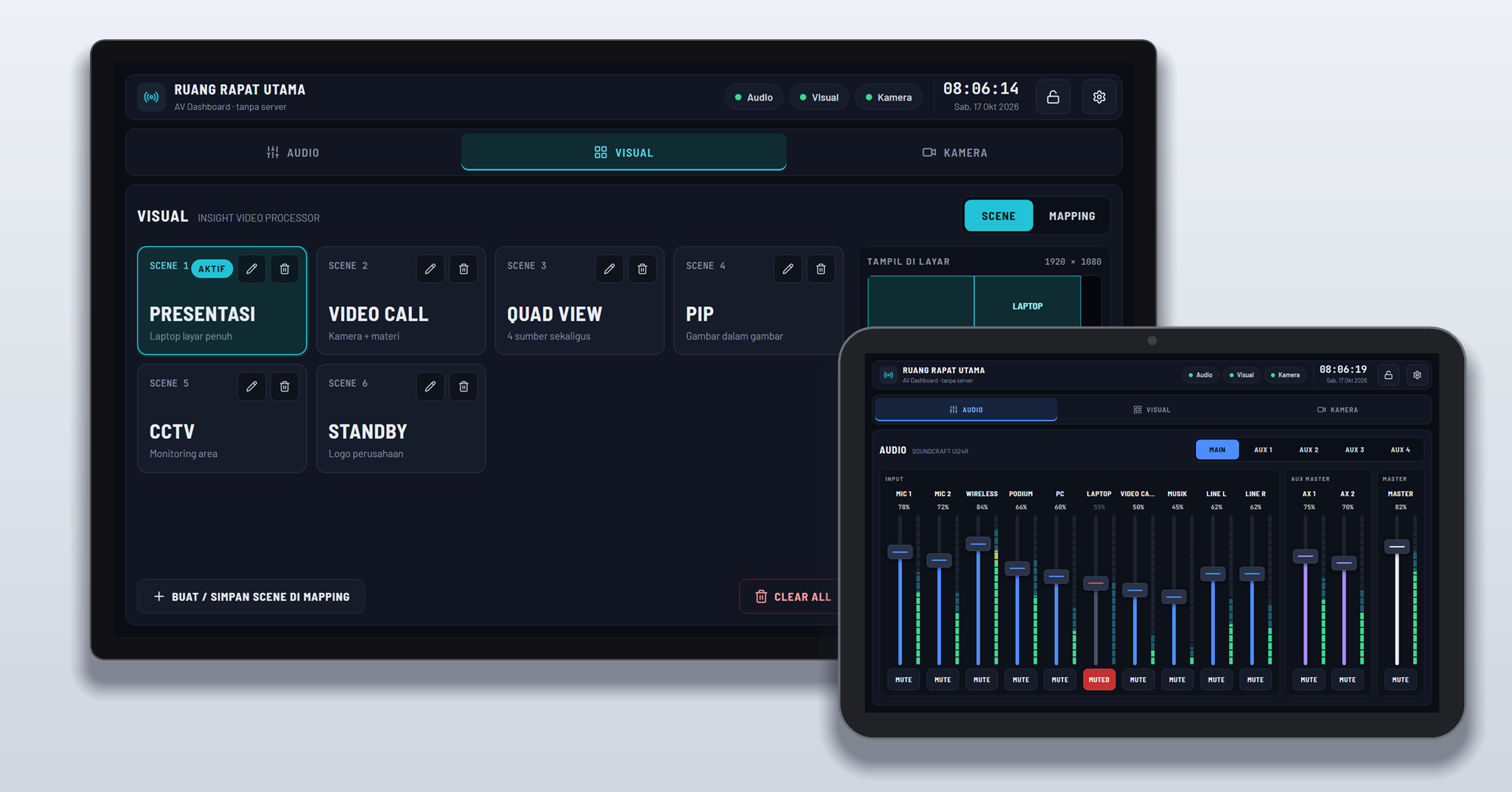Viewport: 1512px width, 792px height.
Task: Edit Scene 1 Presentasi with pencil icon
Action: click(252, 269)
